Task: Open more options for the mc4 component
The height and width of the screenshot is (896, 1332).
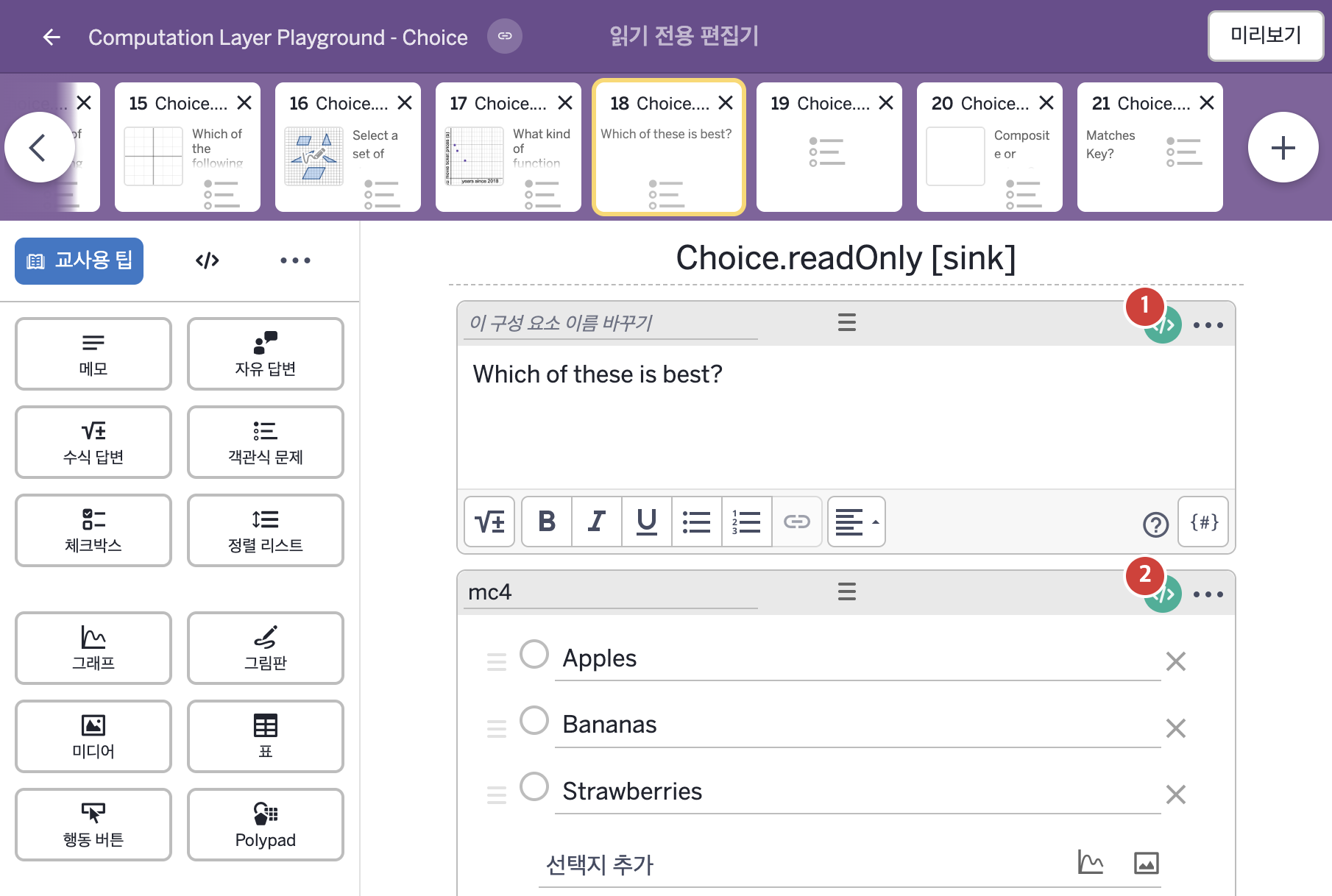Action: pos(1208,594)
